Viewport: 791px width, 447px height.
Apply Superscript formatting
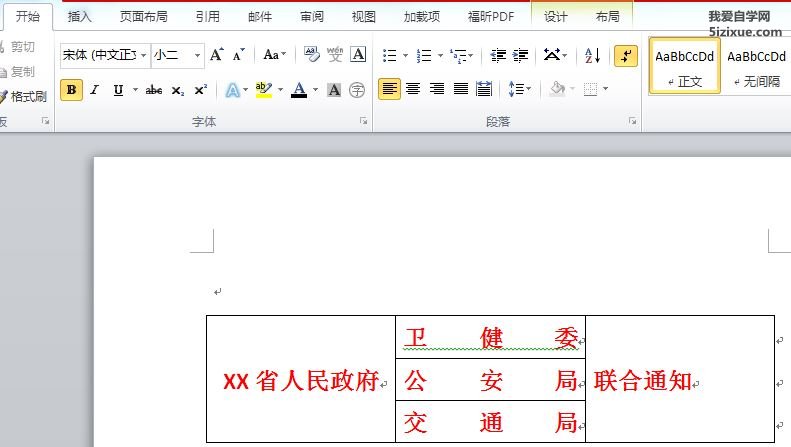[200, 90]
